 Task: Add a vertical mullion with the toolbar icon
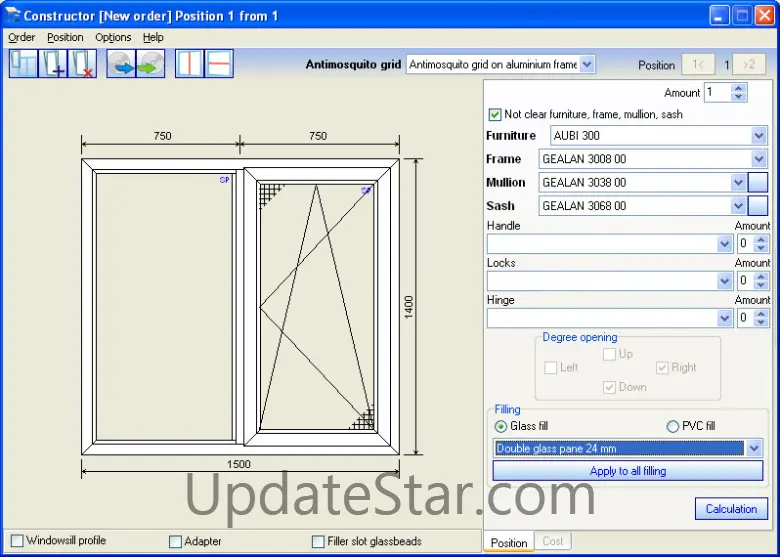[189, 64]
